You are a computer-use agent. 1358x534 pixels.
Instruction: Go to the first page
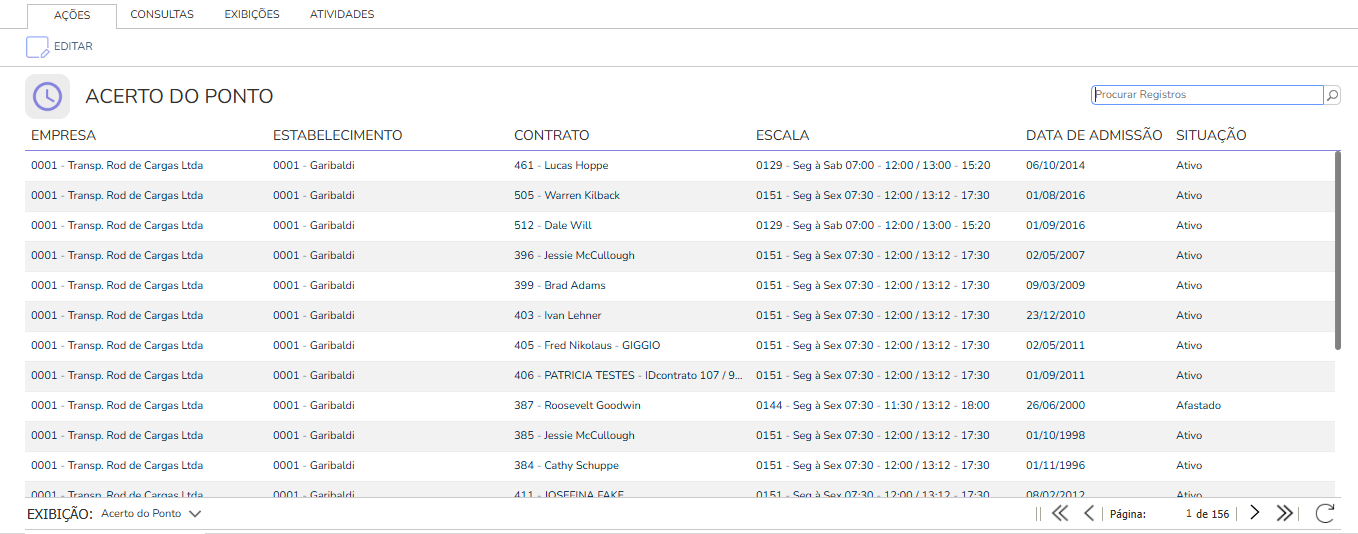[x=1060, y=513]
